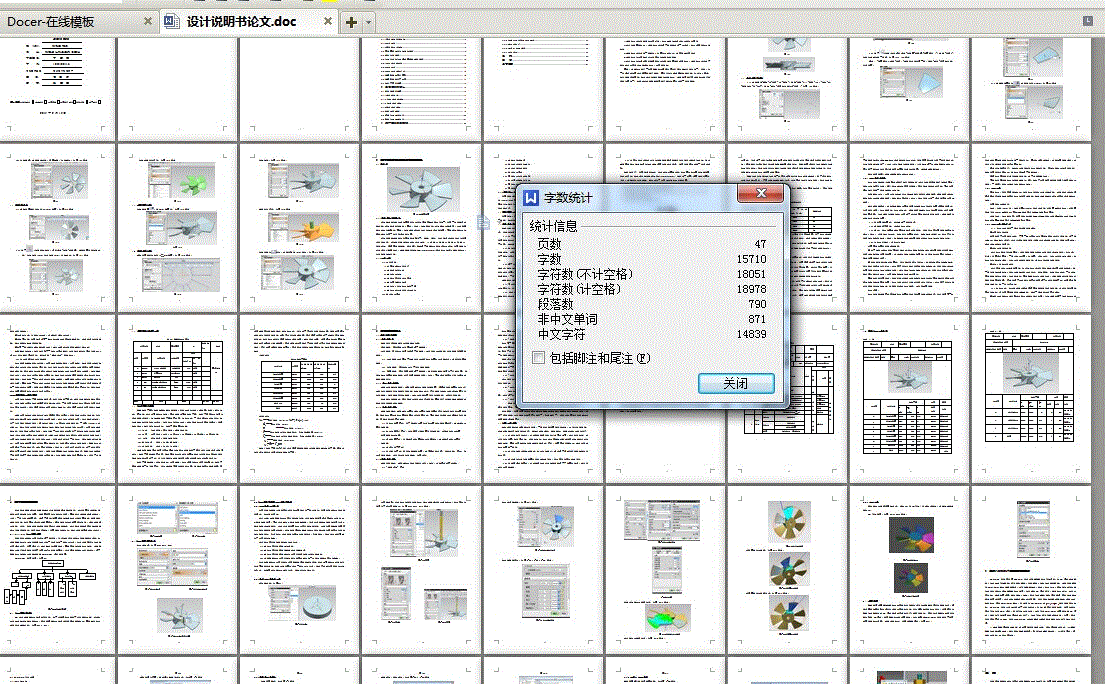Click the W logo icon in the 字数统计 dialog
The image size is (1105, 684).
[x=531, y=197]
